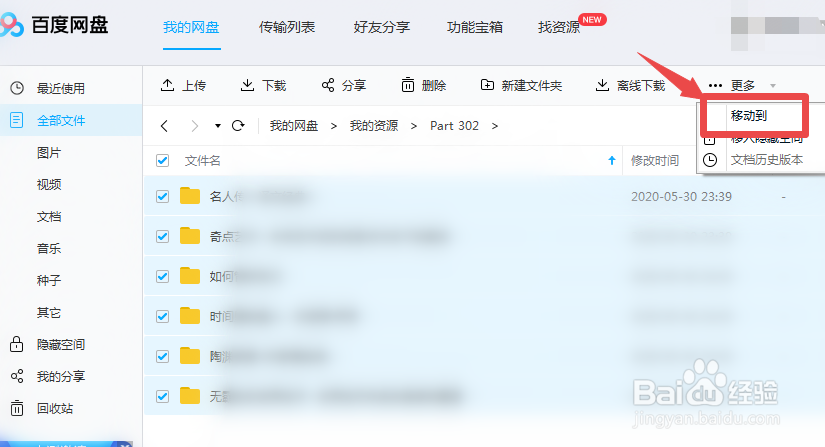Uncheck the 名人传 folder checkbox
The image size is (825, 447).
click(163, 197)
